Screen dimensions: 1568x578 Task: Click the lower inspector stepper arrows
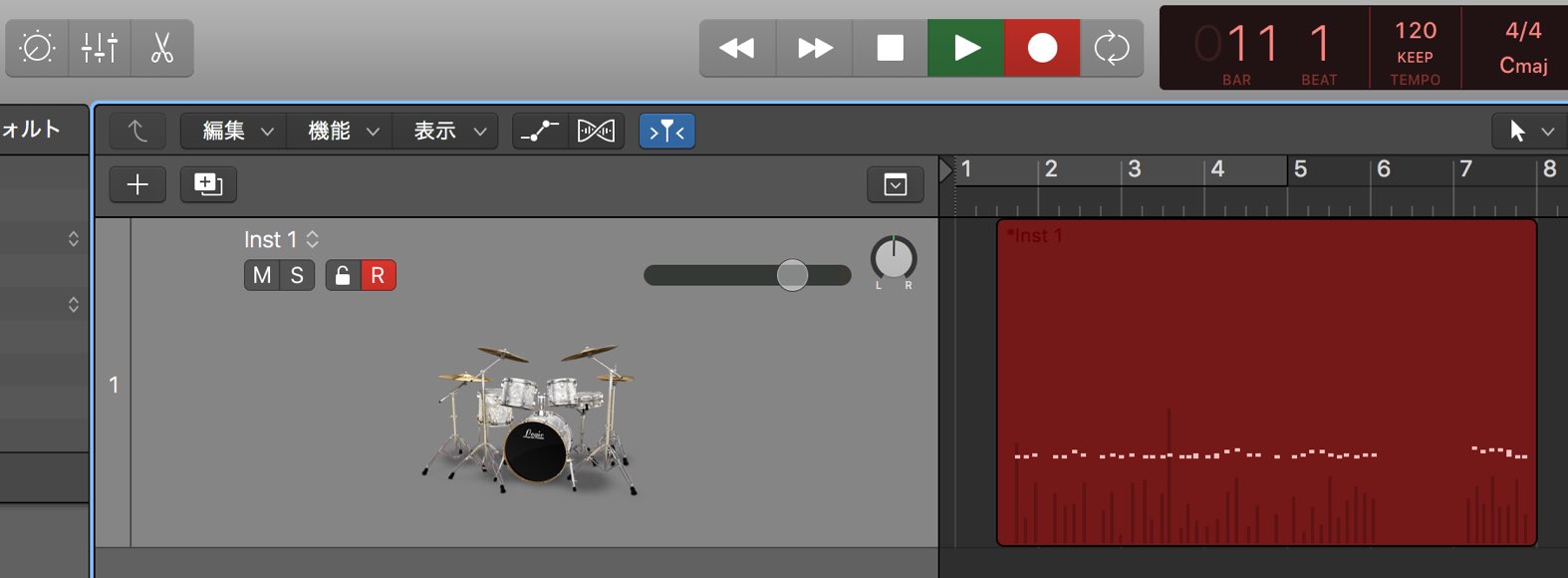click(73, 305)
